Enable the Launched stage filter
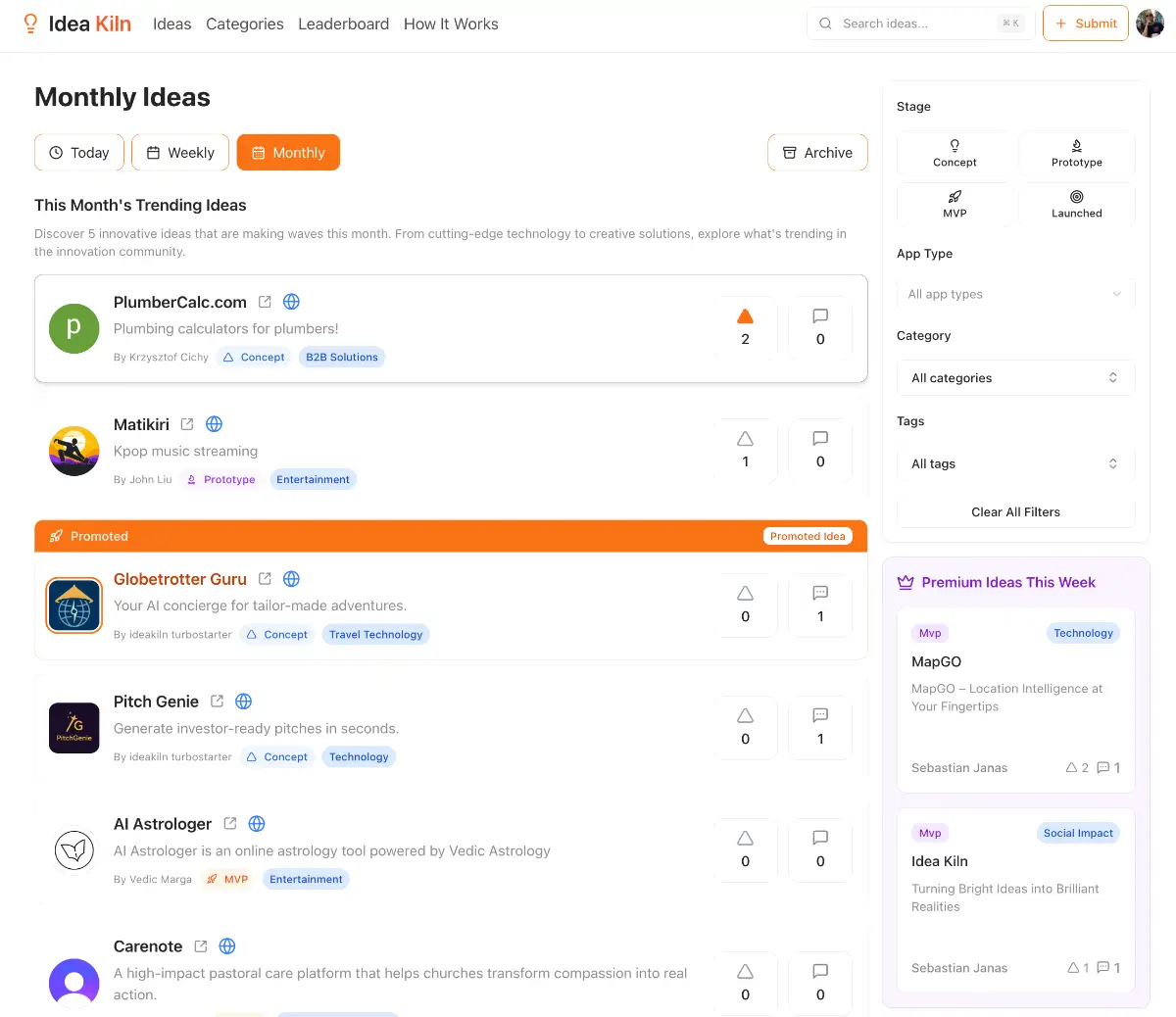Viewport: 1176px width, 1017px height. (x=1076, y=205)
